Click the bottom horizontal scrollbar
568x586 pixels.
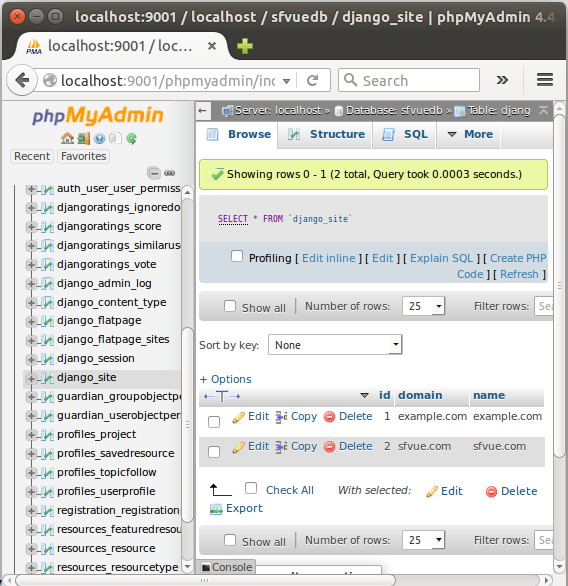pyautogui.click(x=206, y=580)
